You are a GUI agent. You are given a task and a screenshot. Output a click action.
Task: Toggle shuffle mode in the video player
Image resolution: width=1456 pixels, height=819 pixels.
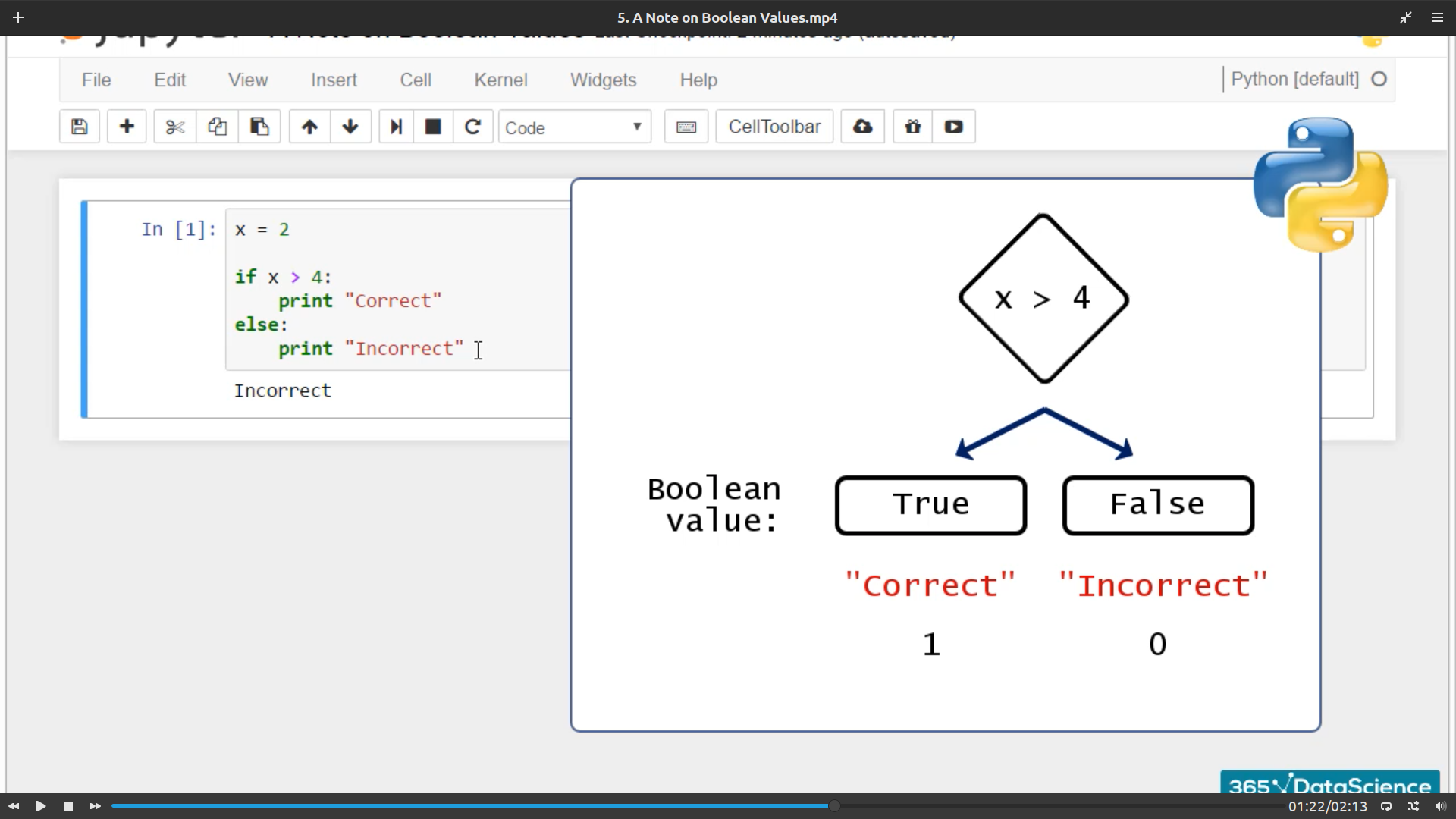1414,806
